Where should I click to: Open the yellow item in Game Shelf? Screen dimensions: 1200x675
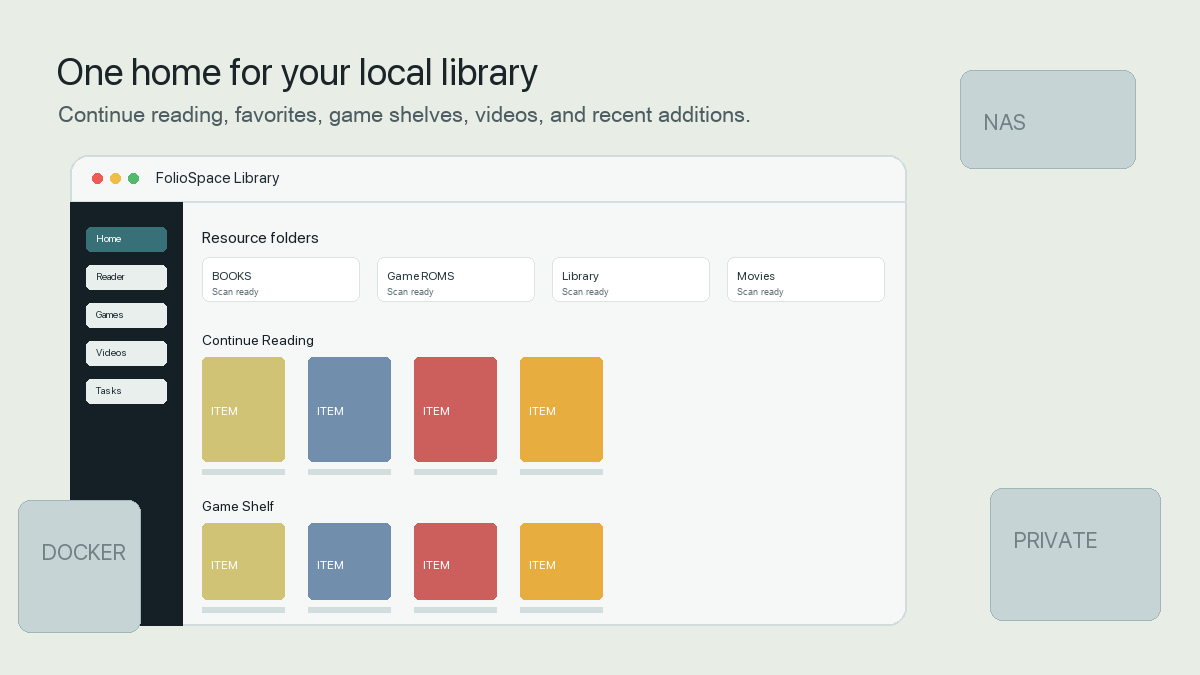point(243,562)
